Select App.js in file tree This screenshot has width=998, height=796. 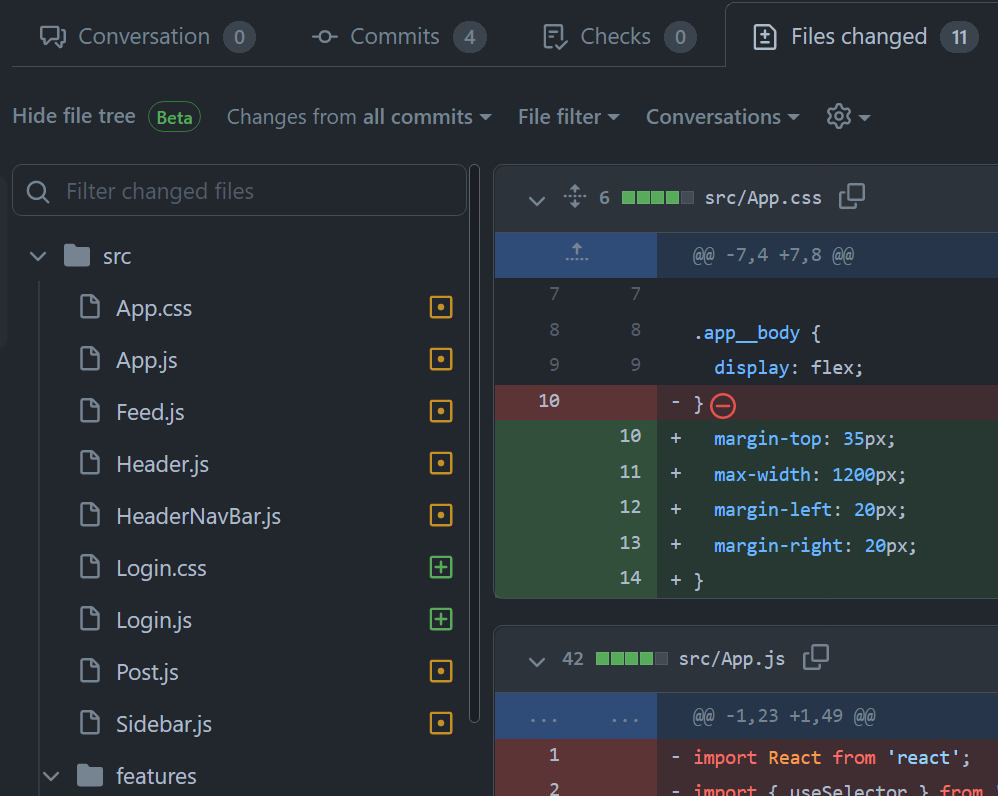coord(146,360)
